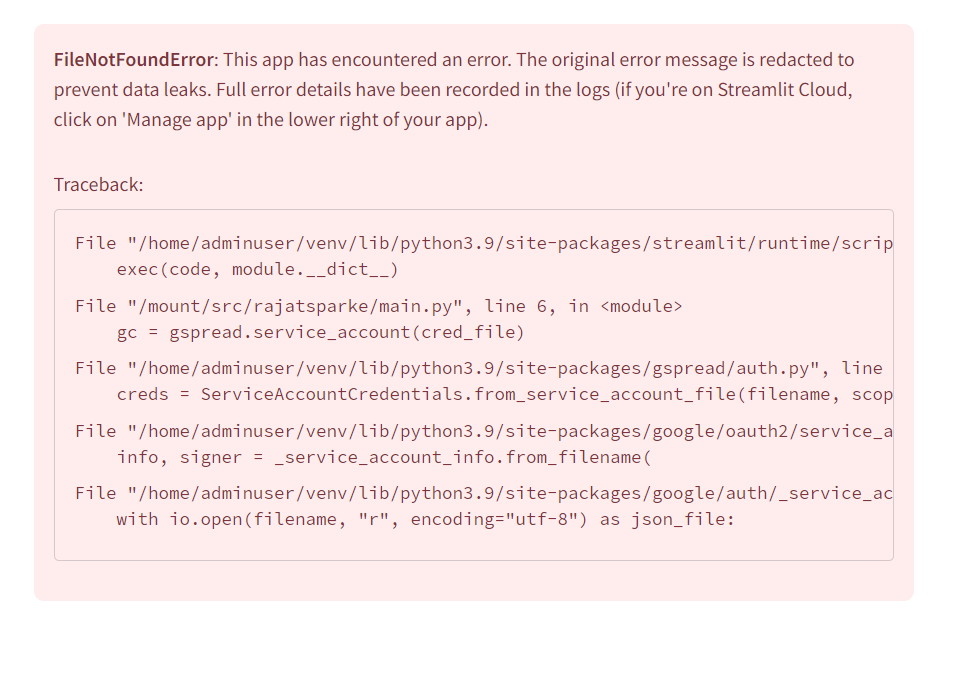Click the '<module>' text in traceback
Screen dimensions: 967x677
coord(641,306)
